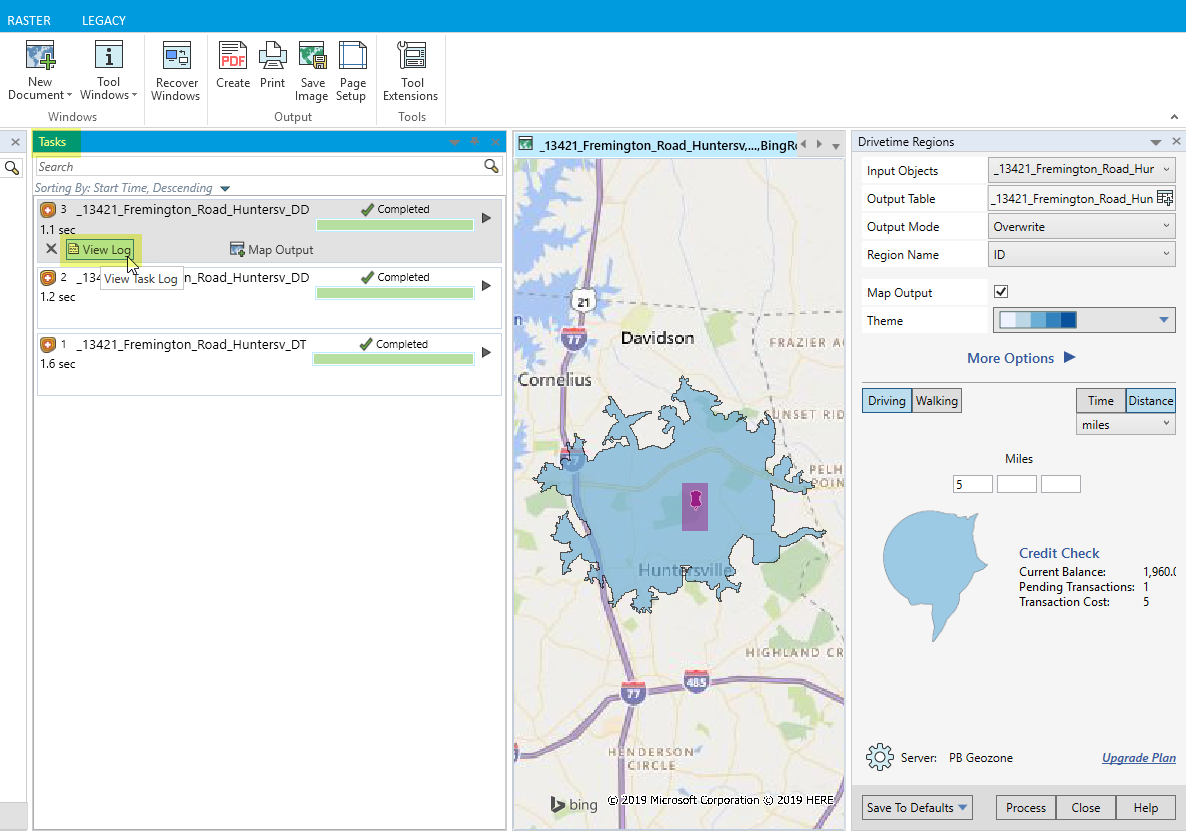The image size is (1186, 831).
Task: Click the map window tab icon
Action: (x=526, y=144)
